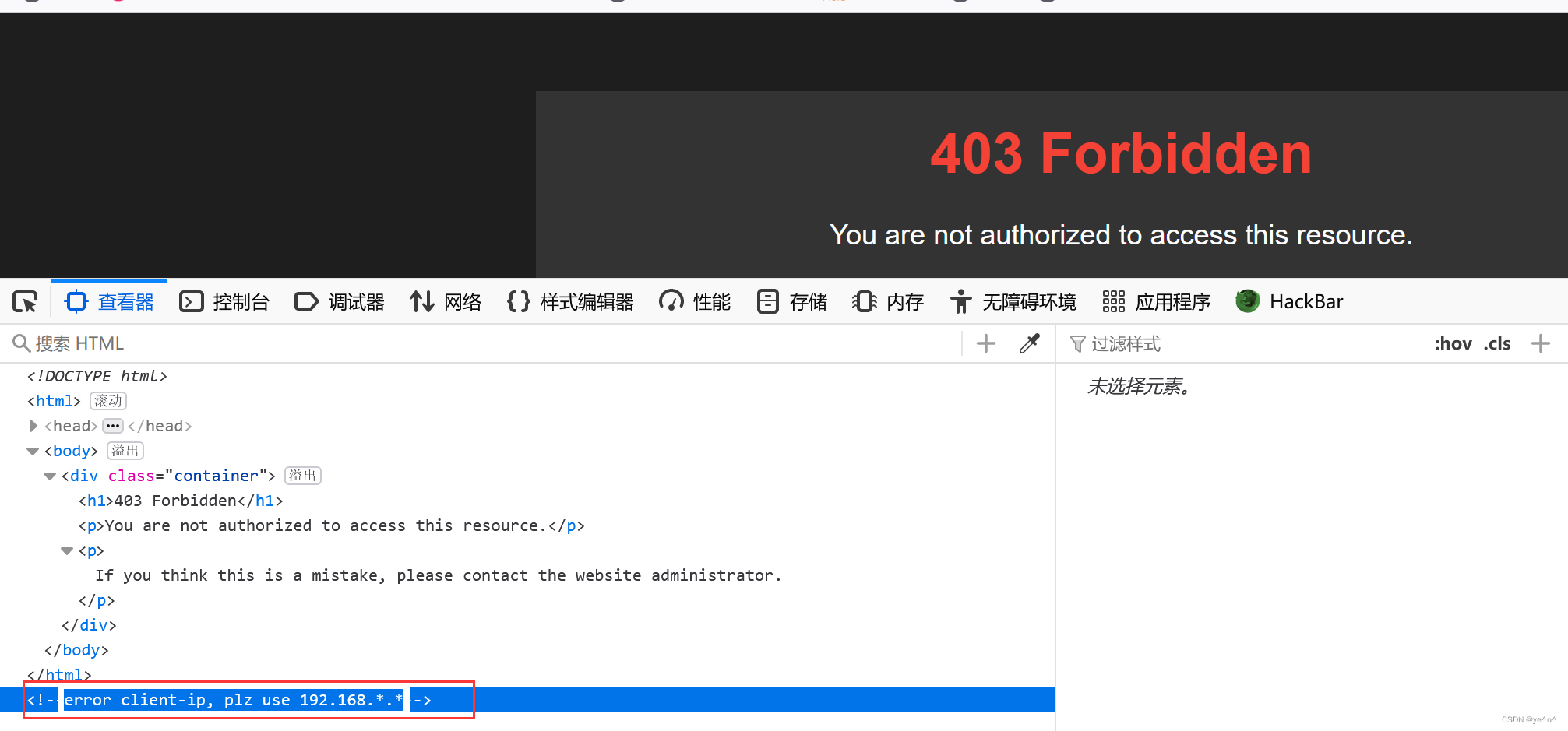Screen dimensions: 1568x731
Task: Toggle the :hov pseudo-class panel
Action: pos(1453,343)
